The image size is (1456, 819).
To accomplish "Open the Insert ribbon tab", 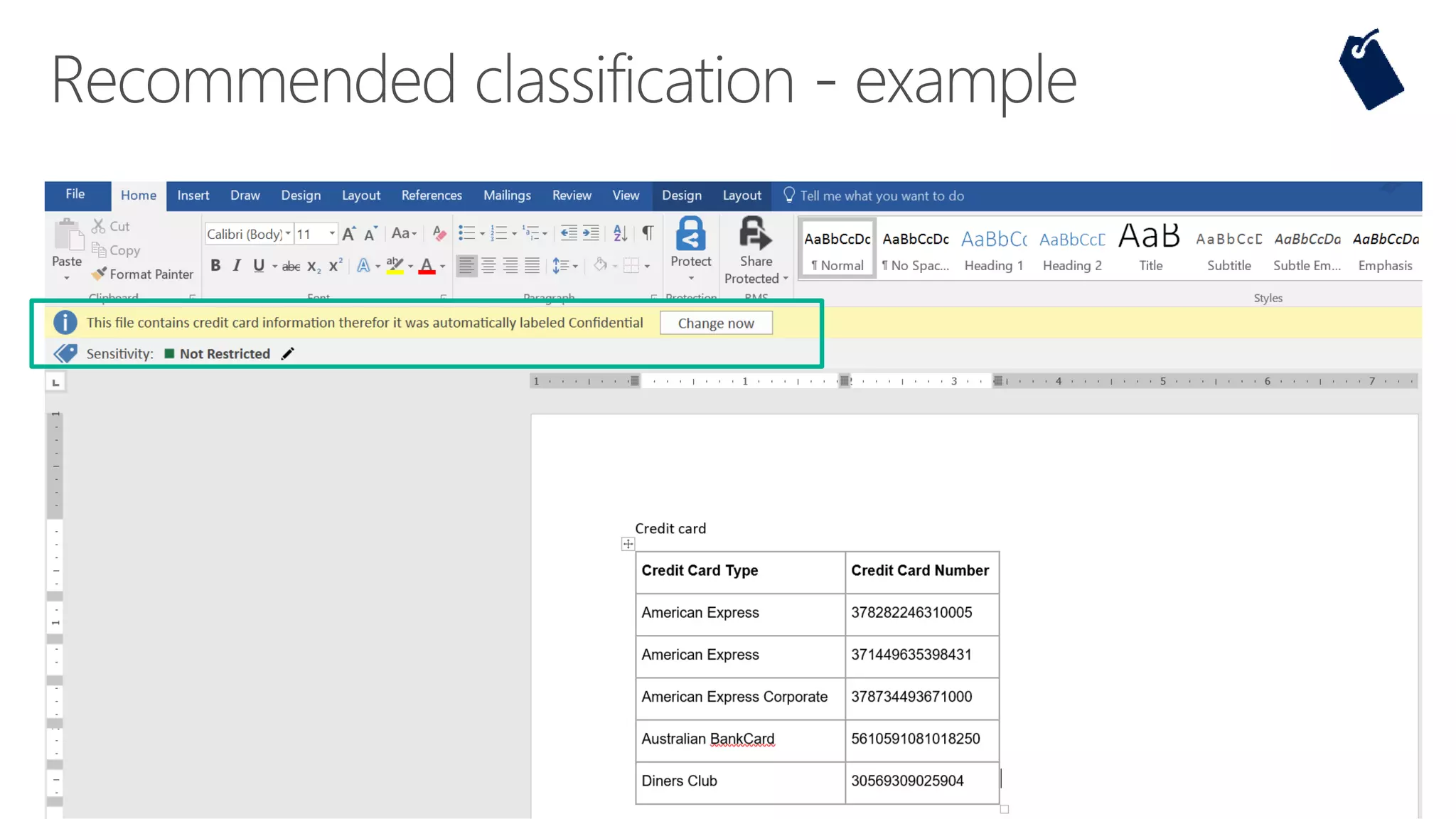I will [x=193, y=196].
